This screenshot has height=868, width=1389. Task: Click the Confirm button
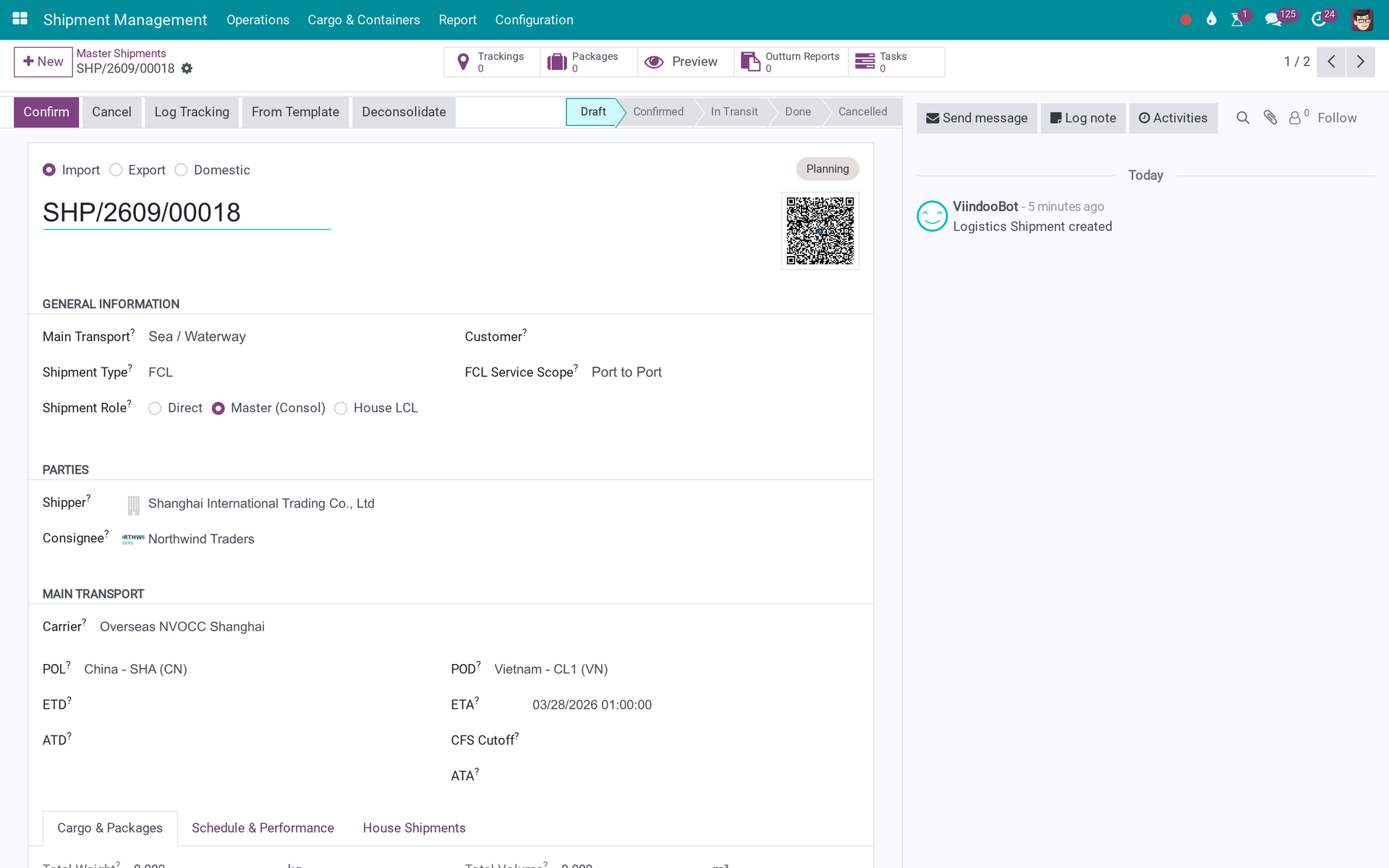[x=46, y=112]
